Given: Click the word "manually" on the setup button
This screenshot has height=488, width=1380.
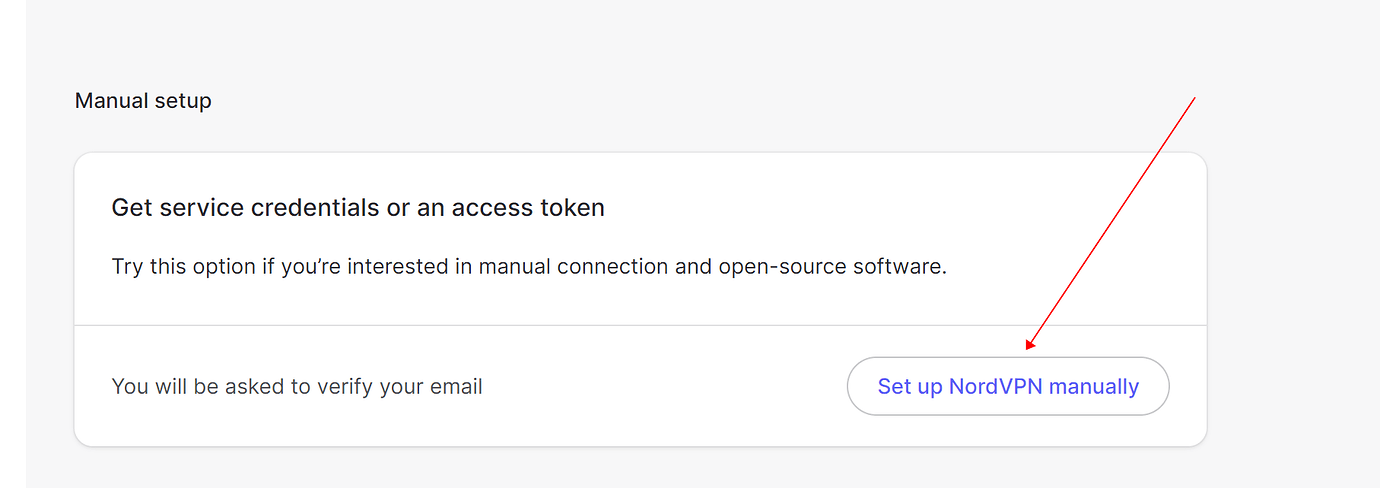Looking at the screenshot, I should 1094,386.
